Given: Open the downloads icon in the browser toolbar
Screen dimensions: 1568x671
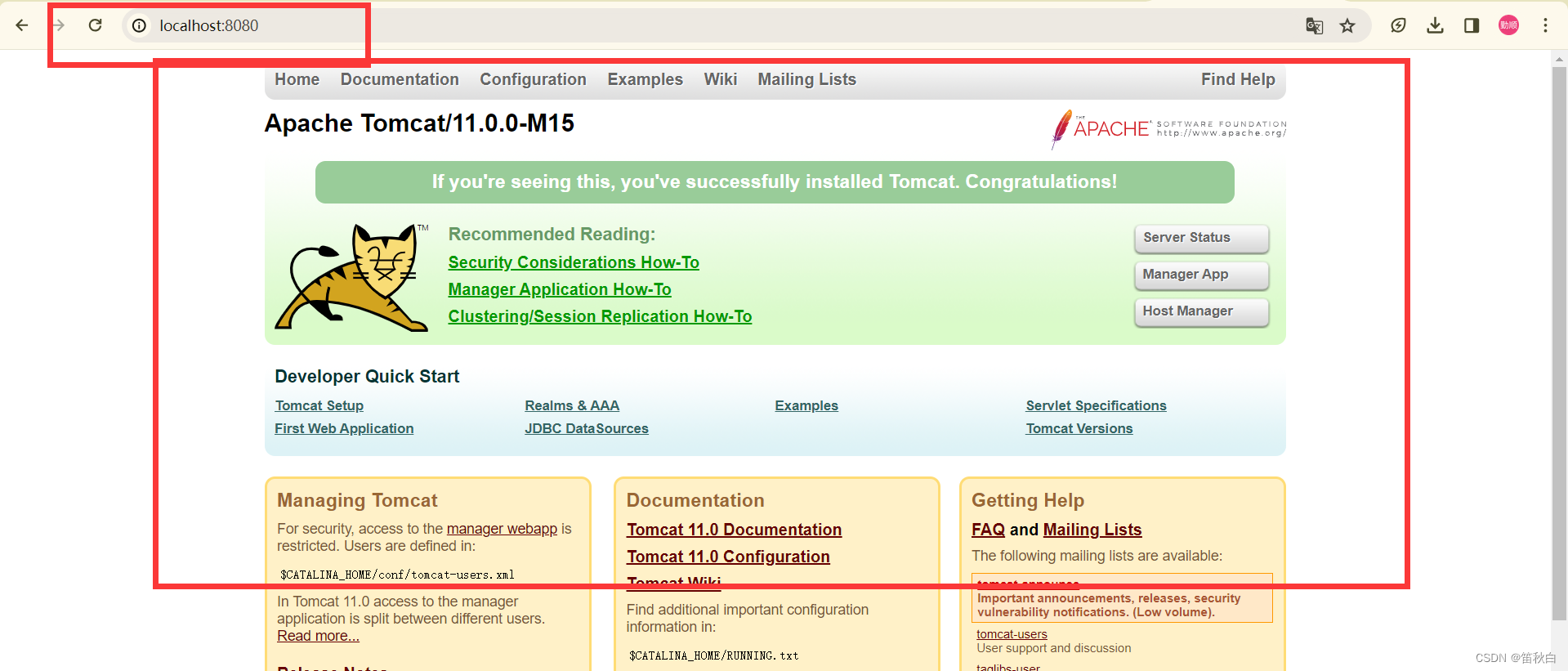Looking at the screenshot, I should coord(1435,25).
